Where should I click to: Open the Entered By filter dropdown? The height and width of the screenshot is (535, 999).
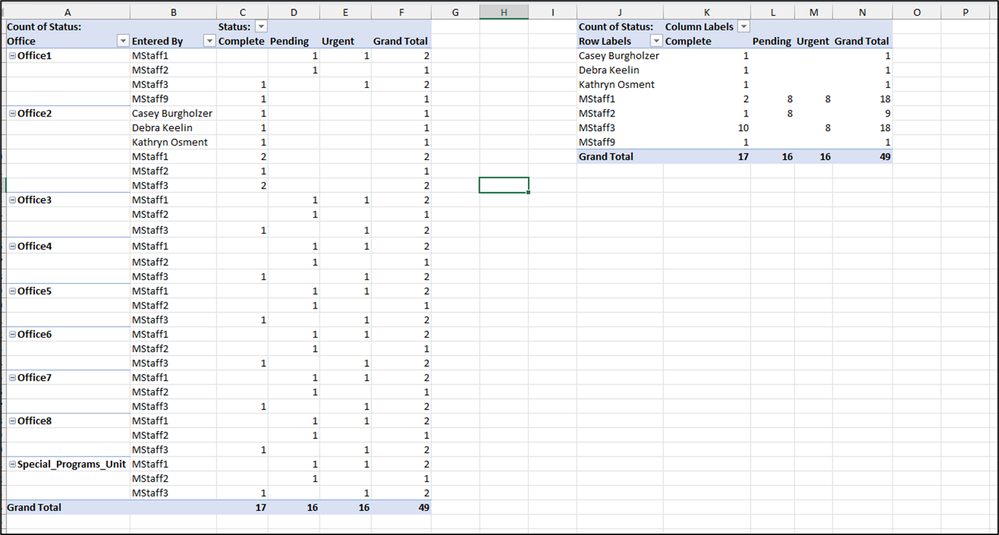tap(209, 41)
